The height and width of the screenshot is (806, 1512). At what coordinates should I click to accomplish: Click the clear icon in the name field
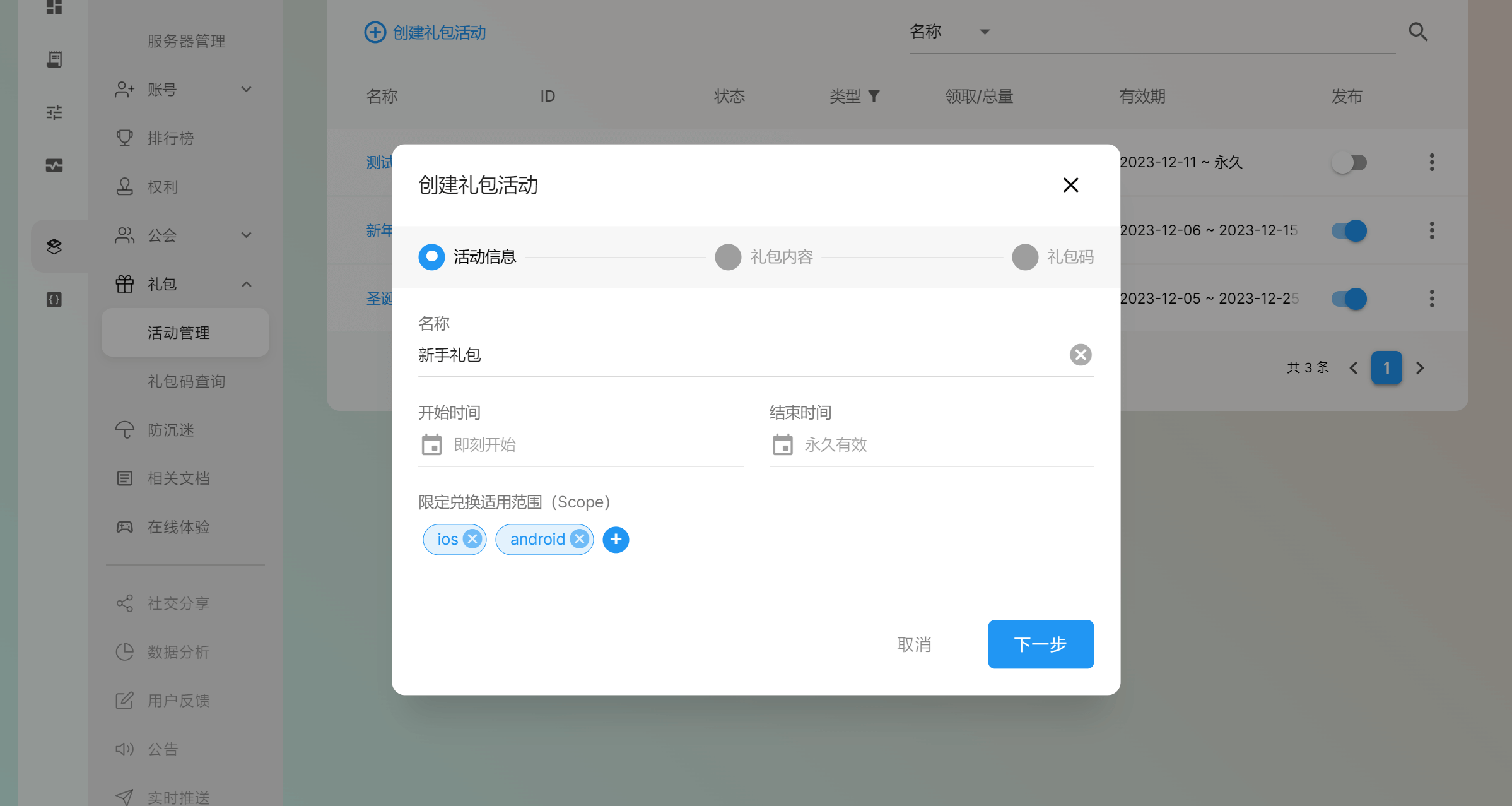(x=1080, y=355)
